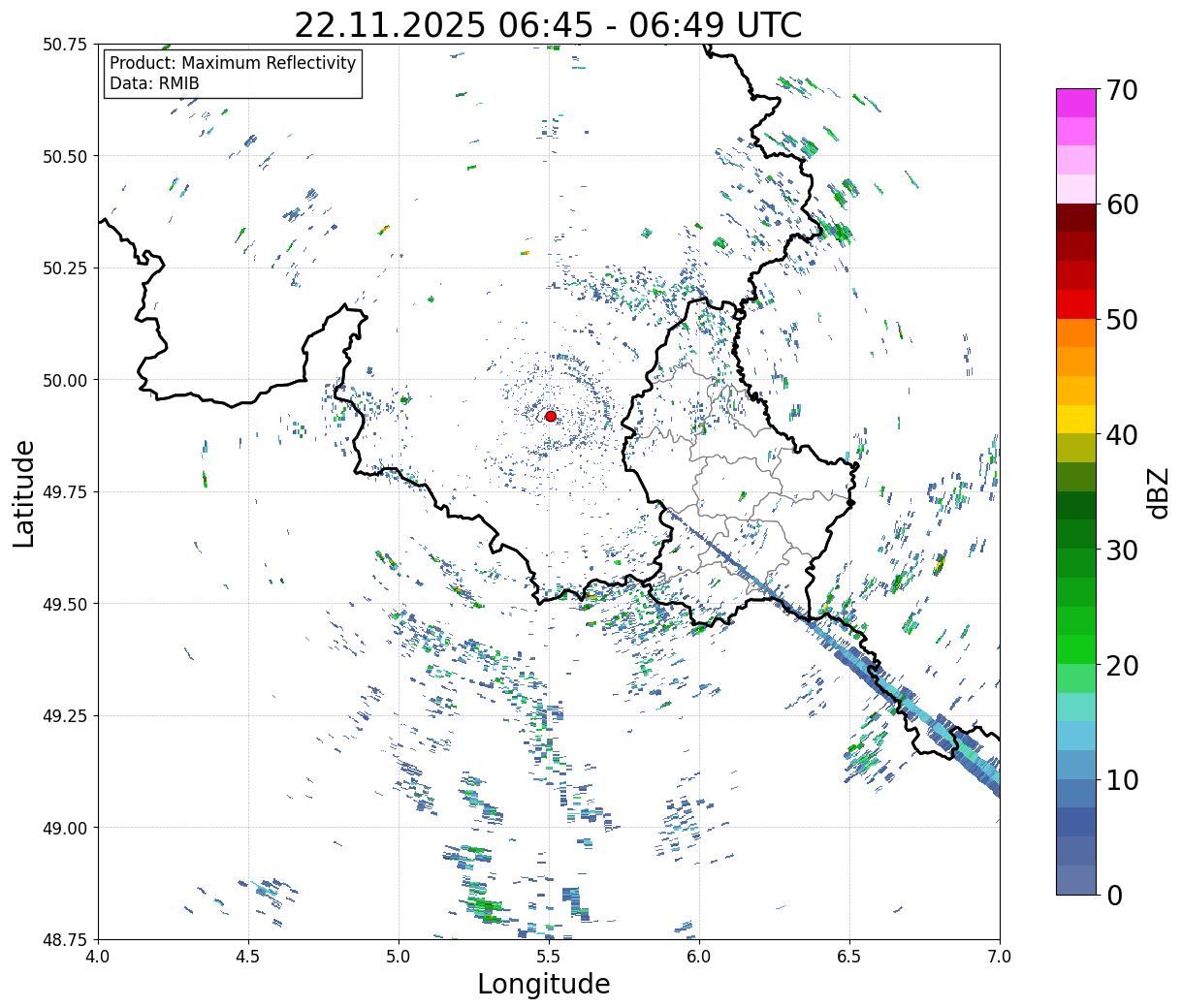
Task: Click the colorbar tick label 50
Action: click(1121, 320)
